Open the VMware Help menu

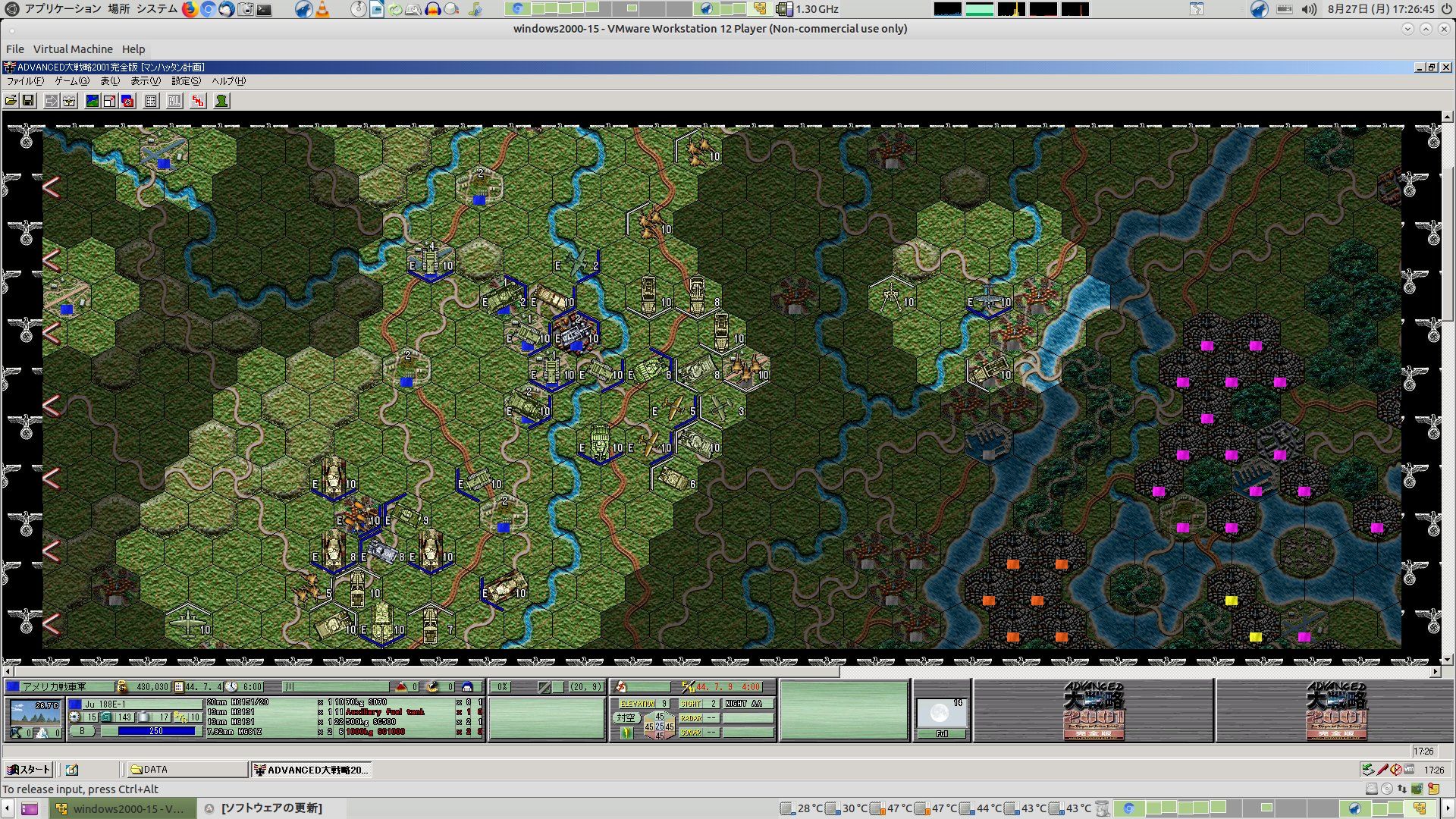click(133, 49)
